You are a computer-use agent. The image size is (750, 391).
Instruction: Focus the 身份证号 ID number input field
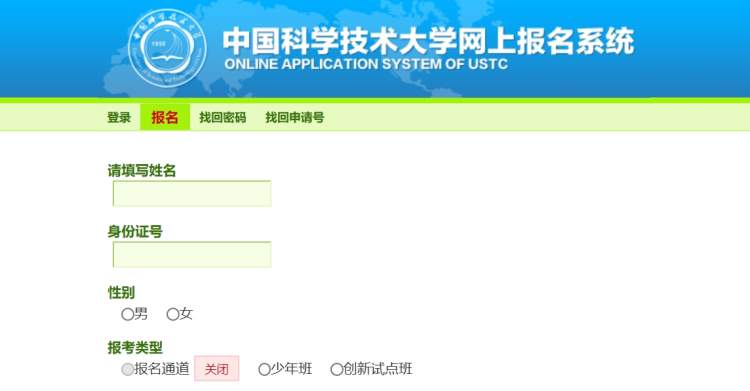click(x=192, y=254)
